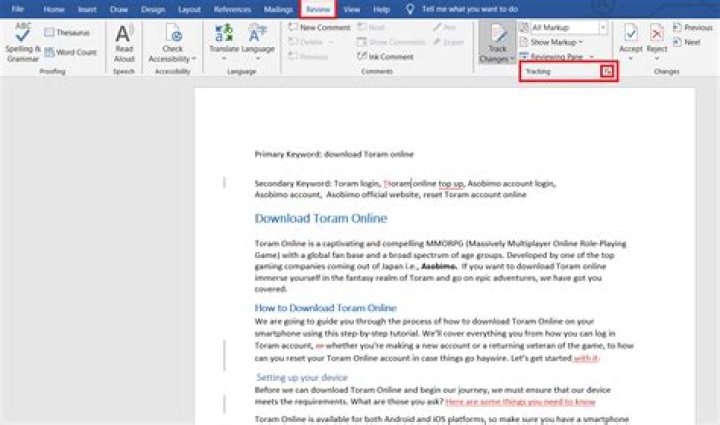Screen dimensions: 720x425
Task: Open the Track Changes dropdown arrow
Action: (x=512, y=59)
